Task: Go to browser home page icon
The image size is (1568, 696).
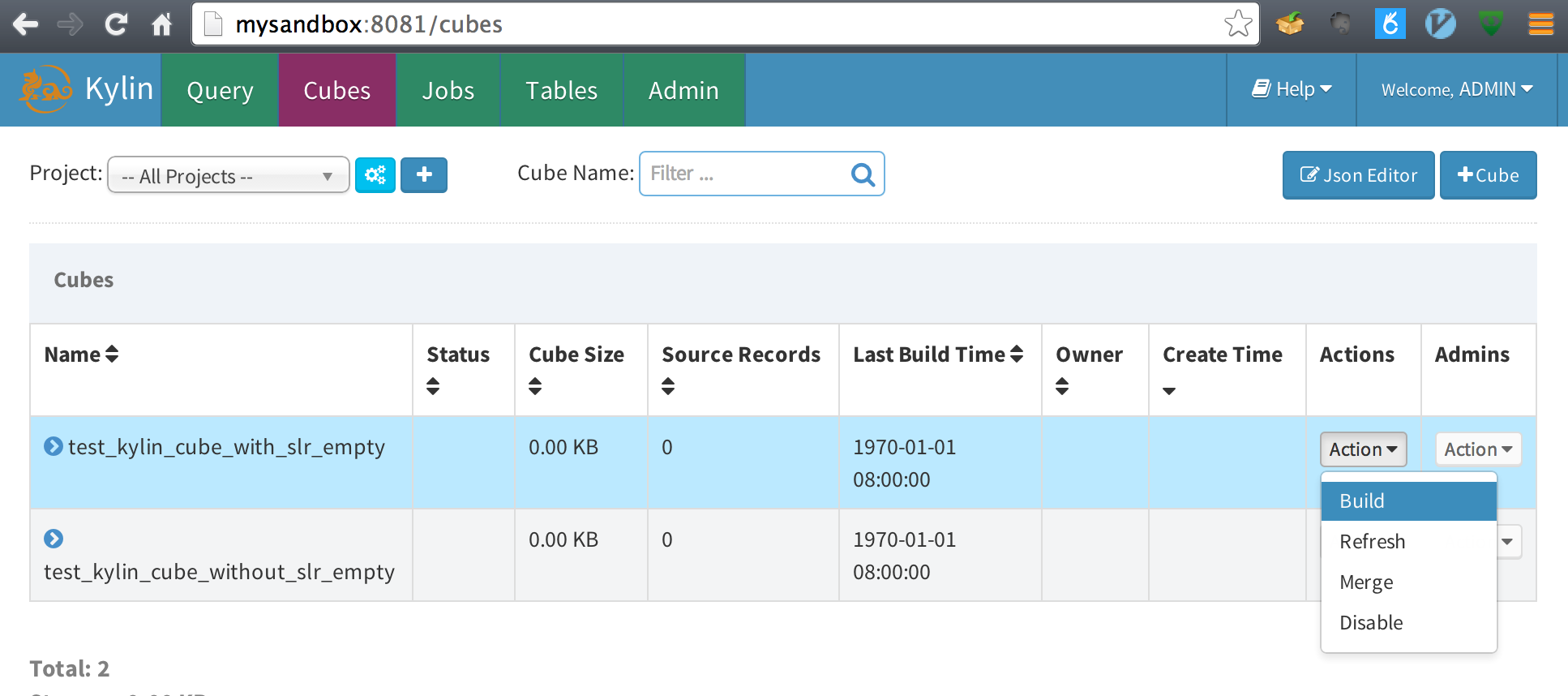Action: click(x=162, y=24)
